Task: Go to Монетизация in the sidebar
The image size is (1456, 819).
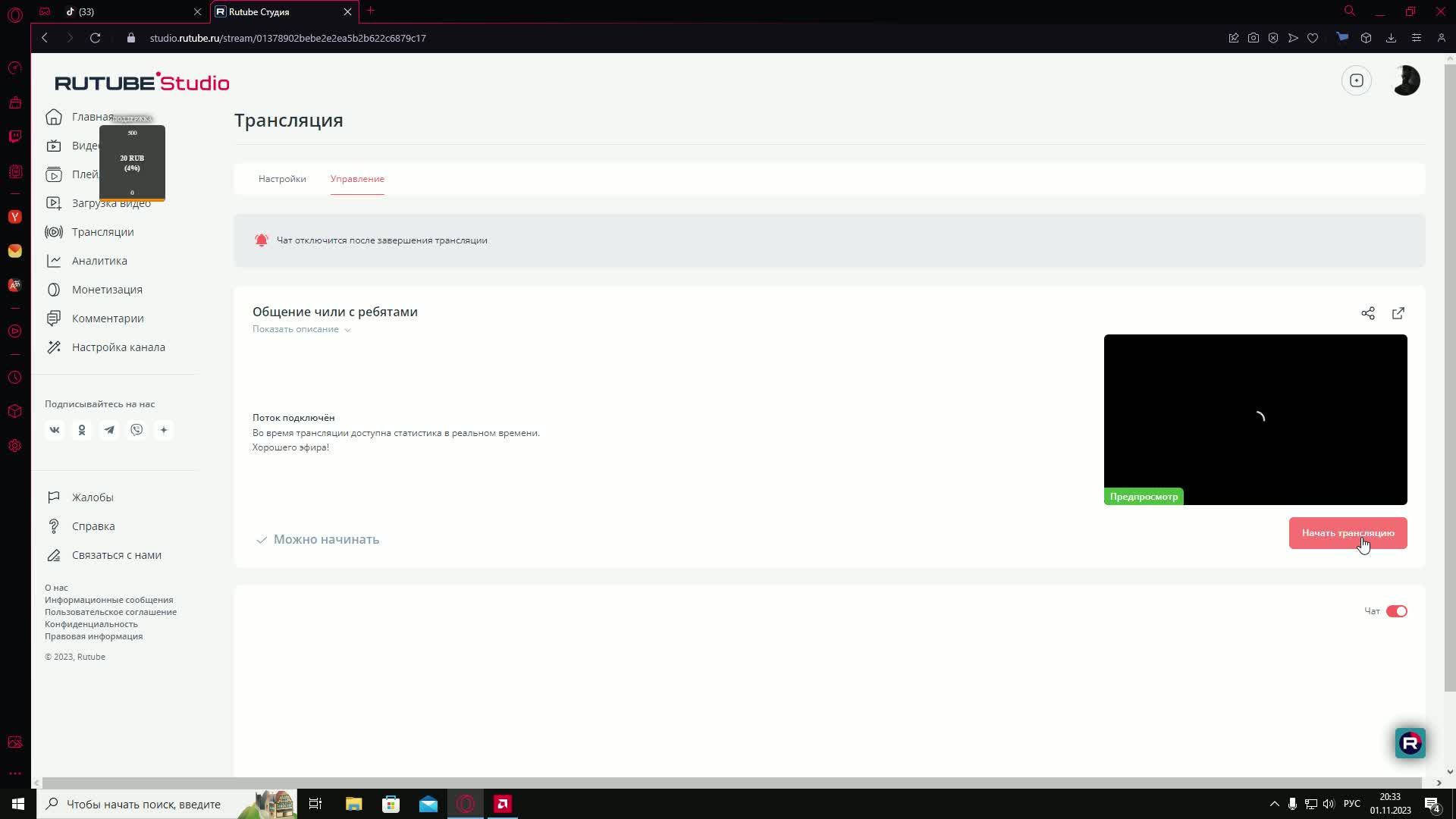Action: [x=107, y=290]
